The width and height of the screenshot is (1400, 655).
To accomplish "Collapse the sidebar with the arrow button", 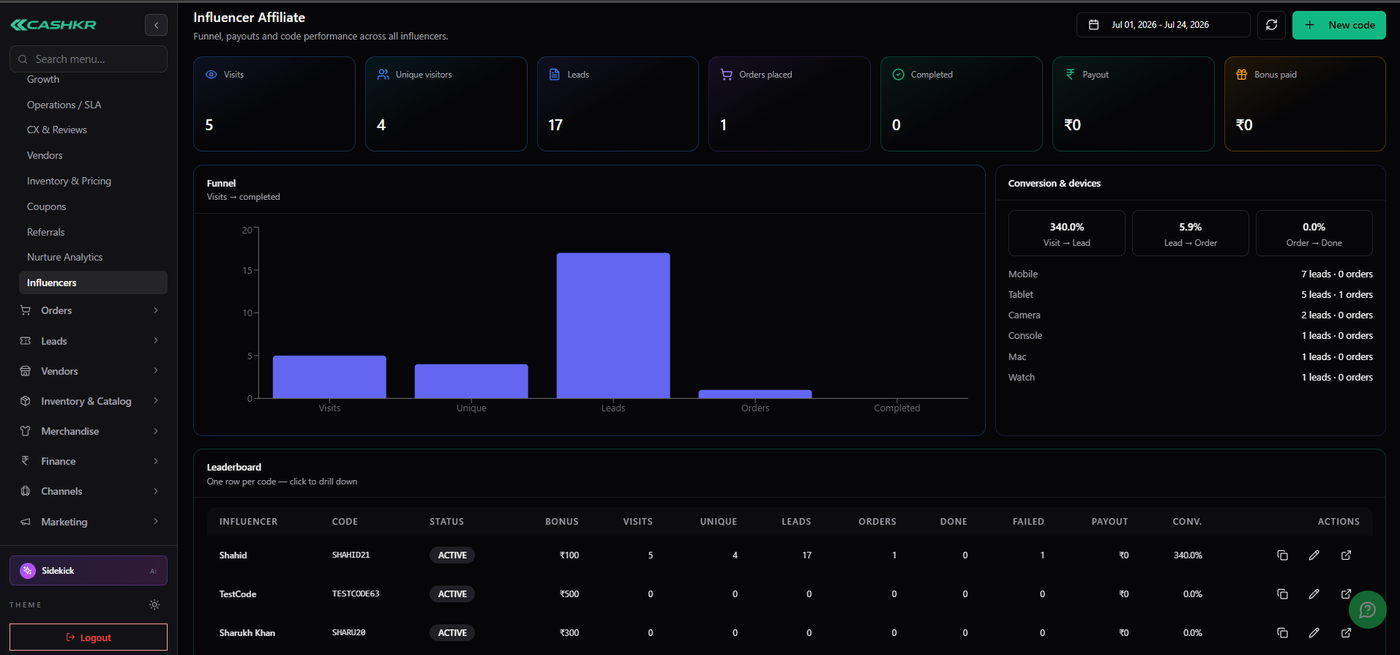I will (156, 25).
